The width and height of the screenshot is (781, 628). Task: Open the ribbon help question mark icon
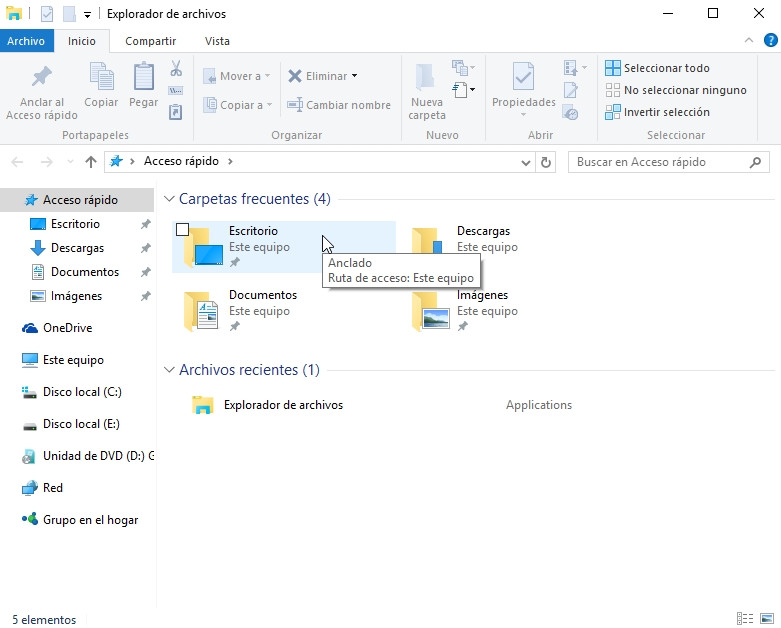point(769,40)
